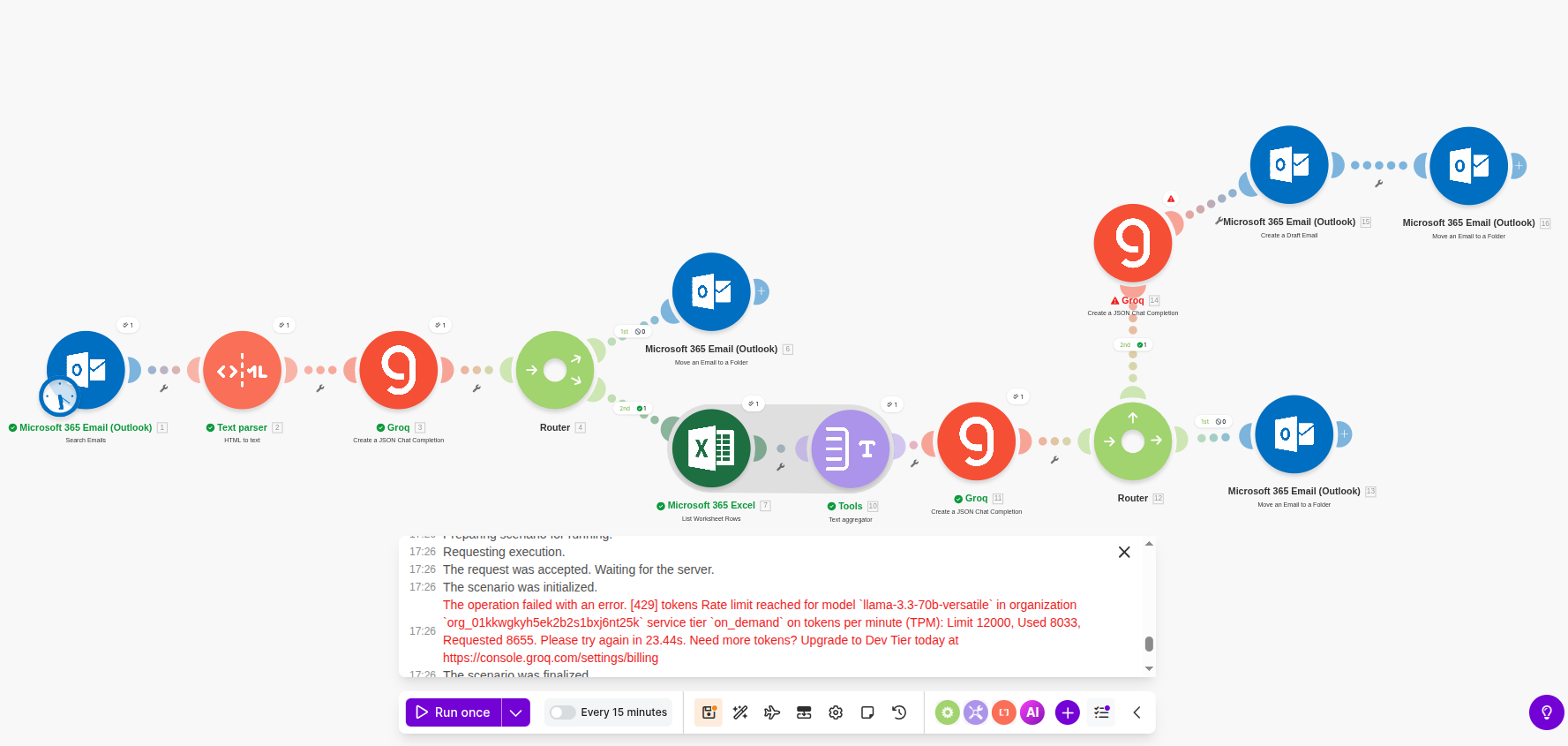Open the Text parser HTML to text module

[242, 370]
